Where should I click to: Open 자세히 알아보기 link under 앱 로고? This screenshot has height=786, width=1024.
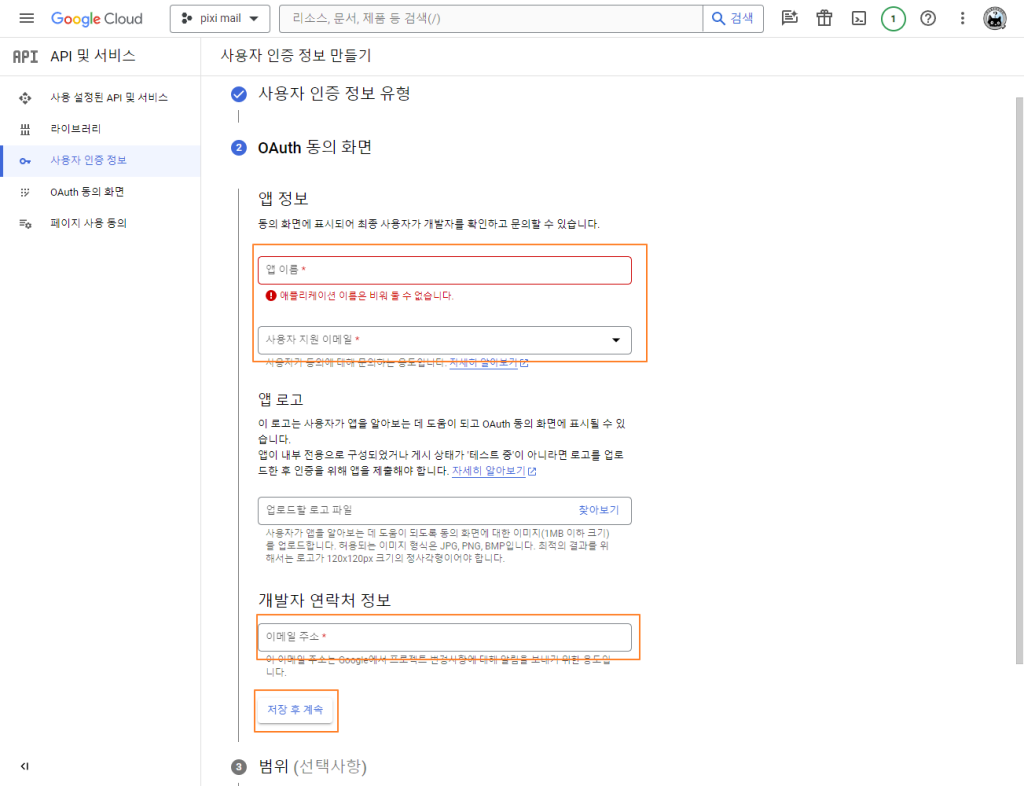488,470
